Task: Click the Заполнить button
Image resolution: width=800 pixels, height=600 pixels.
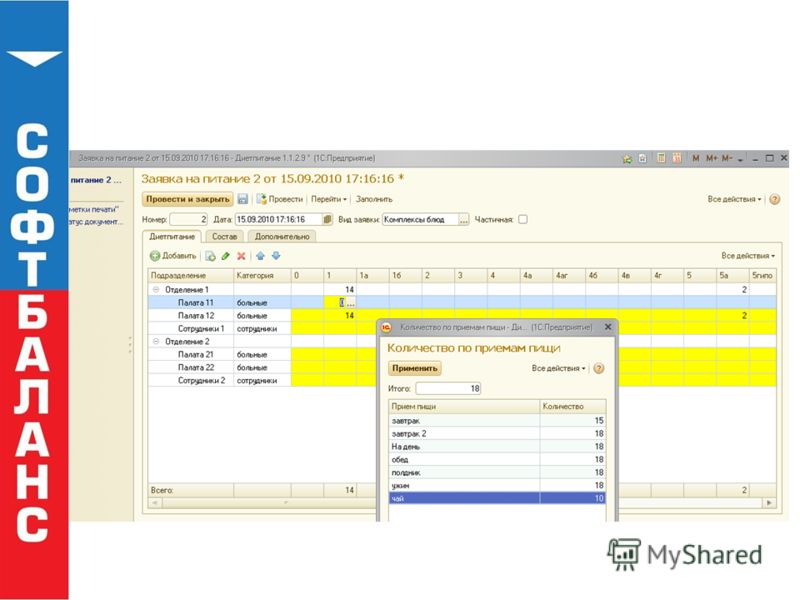Action: [374, 199]
